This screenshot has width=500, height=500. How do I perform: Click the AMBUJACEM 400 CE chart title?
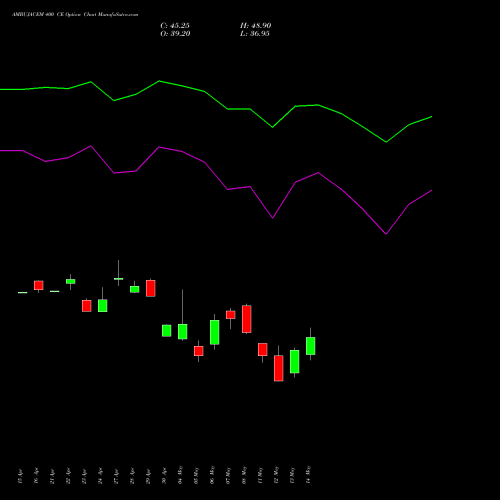point(75,15)
